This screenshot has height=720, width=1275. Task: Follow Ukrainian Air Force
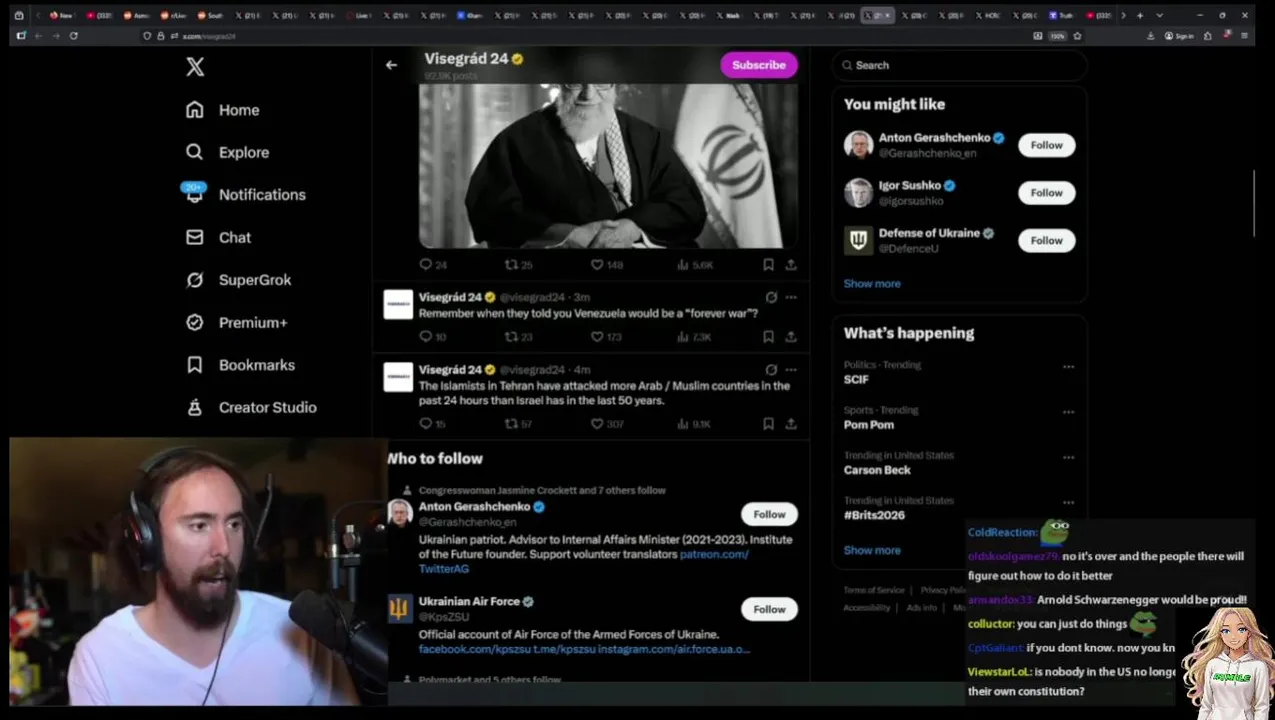pyautogui.click(x=769, y=609)
